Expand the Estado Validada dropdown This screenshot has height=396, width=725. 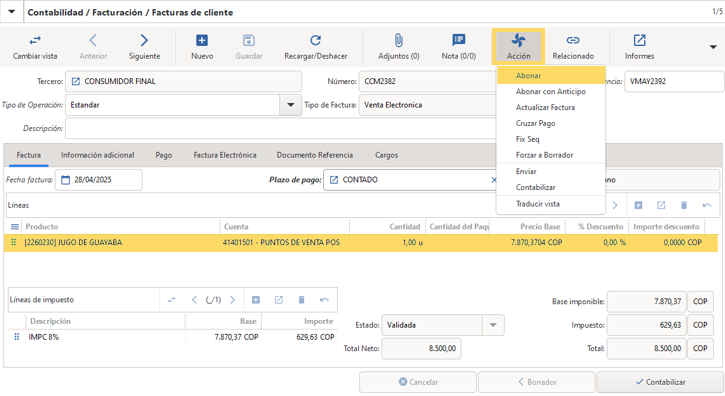pos(493,325)
